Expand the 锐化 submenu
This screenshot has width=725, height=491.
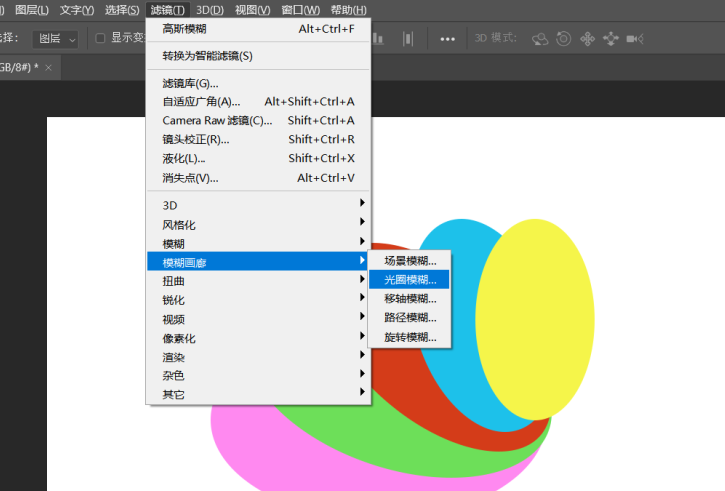(258, 300)
